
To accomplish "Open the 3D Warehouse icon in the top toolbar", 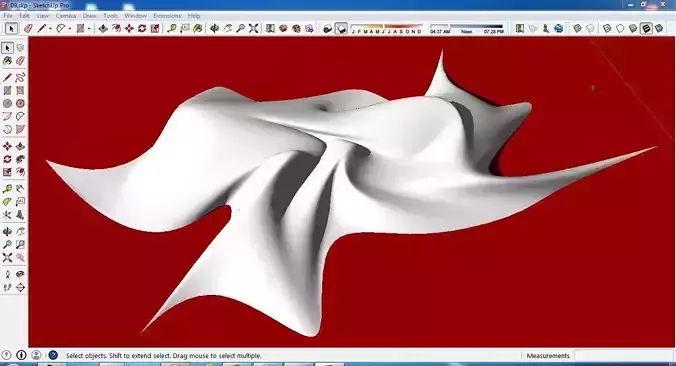I will [x=283, y=28].
